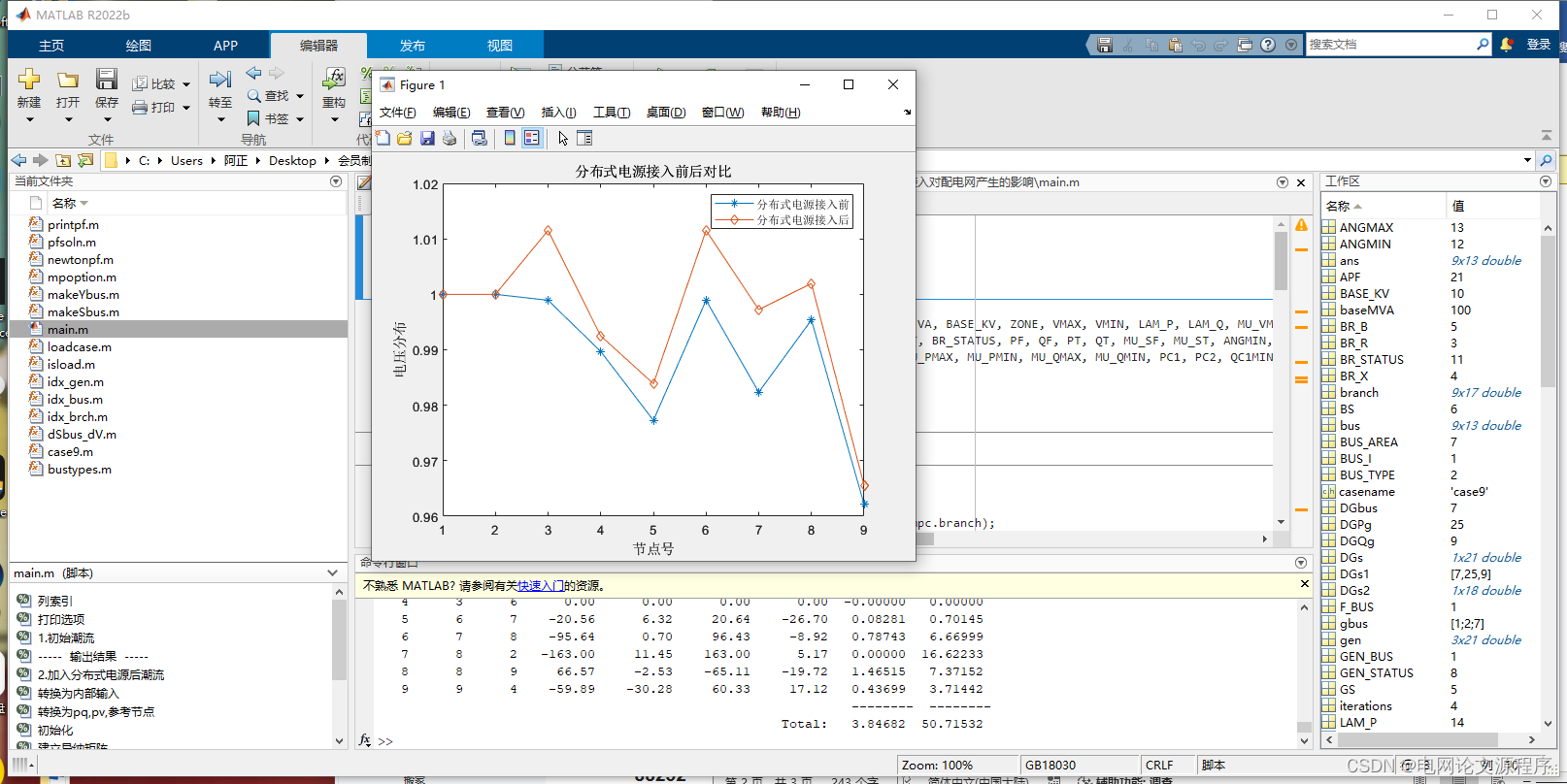Switch to the 发布 tab
The height and width of the screenshot is (784, 1567).
(413, 46)
